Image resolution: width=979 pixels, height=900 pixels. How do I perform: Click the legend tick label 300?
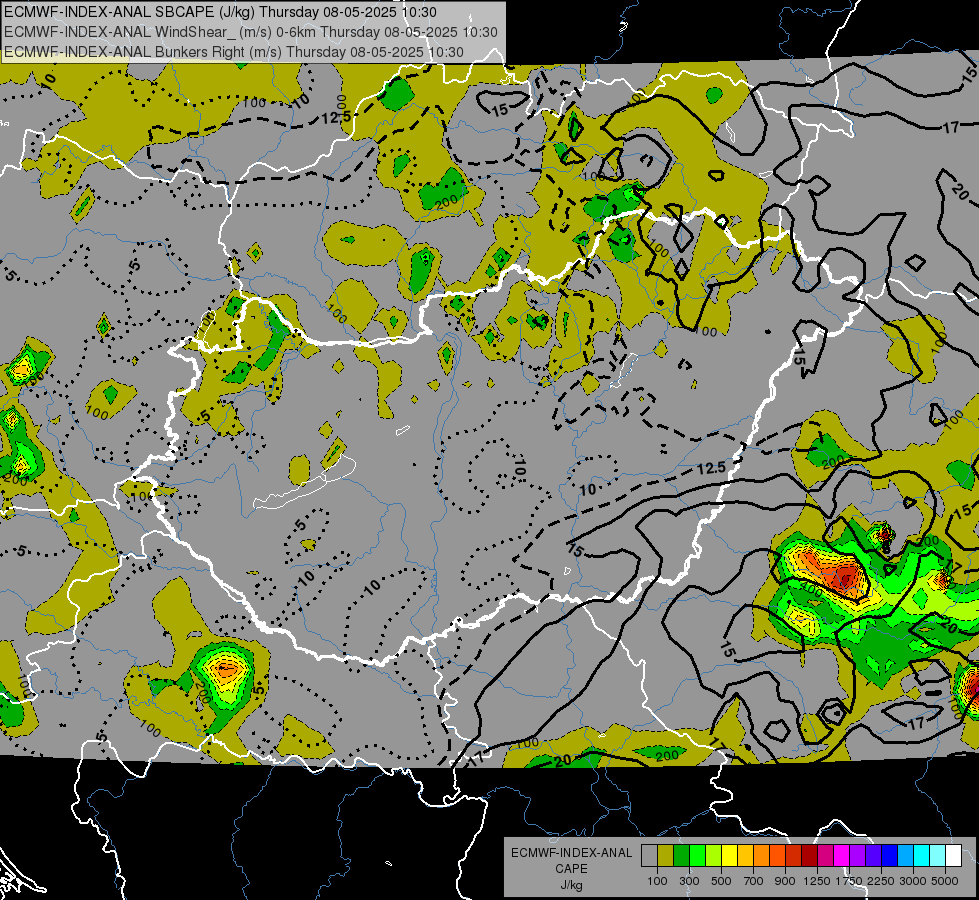(689, 881)
